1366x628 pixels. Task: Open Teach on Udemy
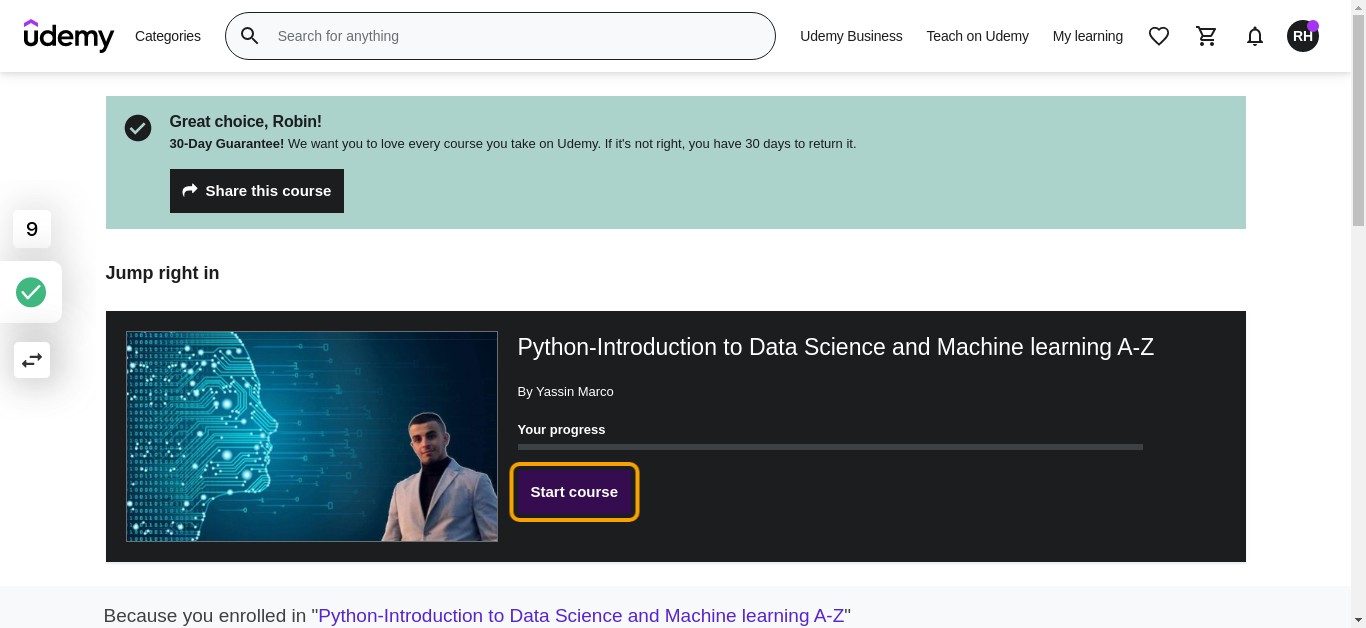[977, 36]
